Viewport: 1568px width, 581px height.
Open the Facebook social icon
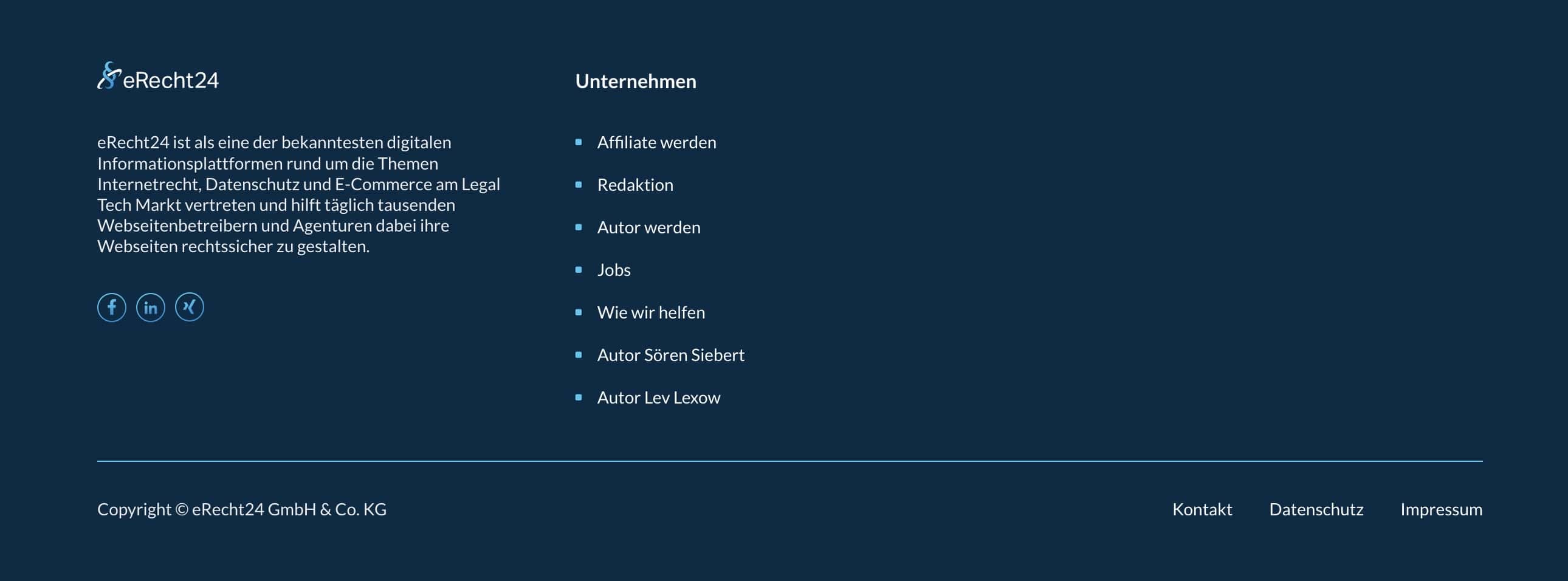(x=111, y=308)
